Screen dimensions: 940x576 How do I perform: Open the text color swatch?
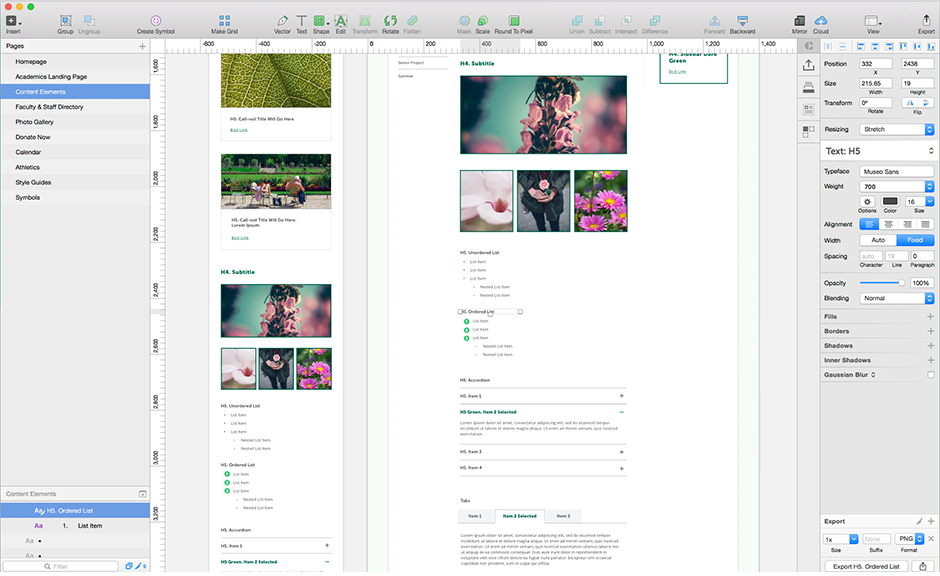point(889,201)
